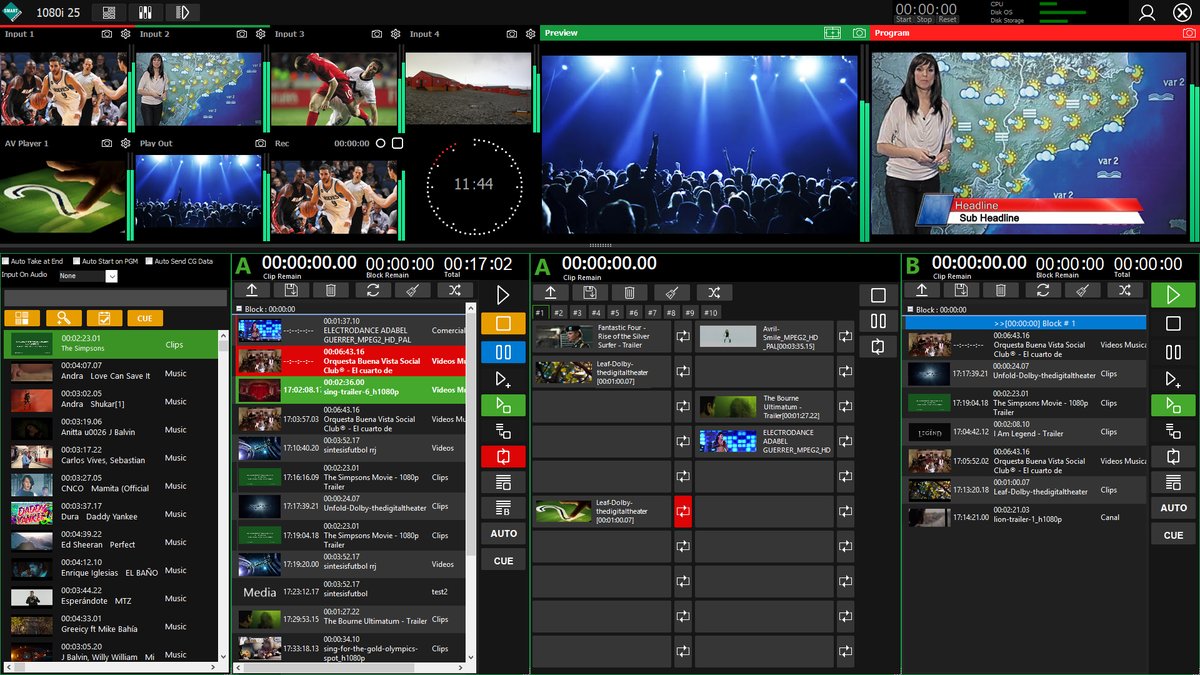
Task: Shuffle the B playlist
Action: pyautogui.click(x=1125, y=290)
